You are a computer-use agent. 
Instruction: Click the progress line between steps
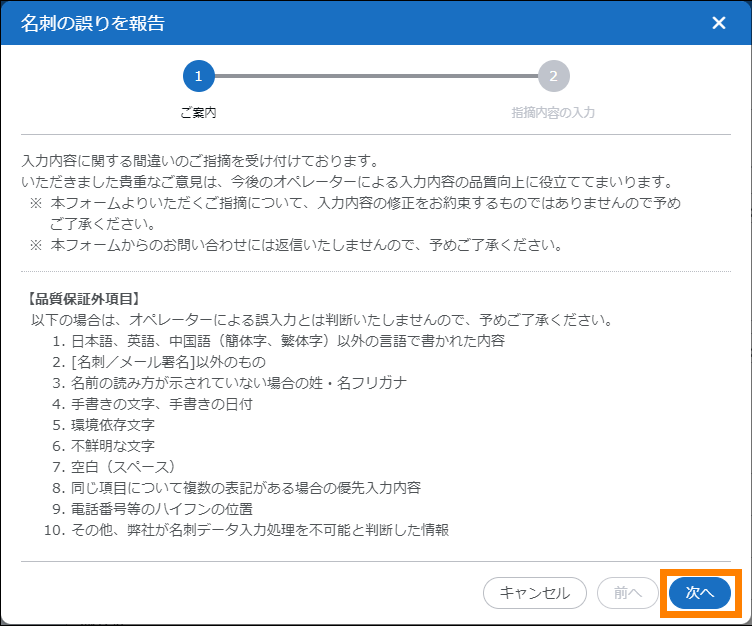[x=375, y=76]
